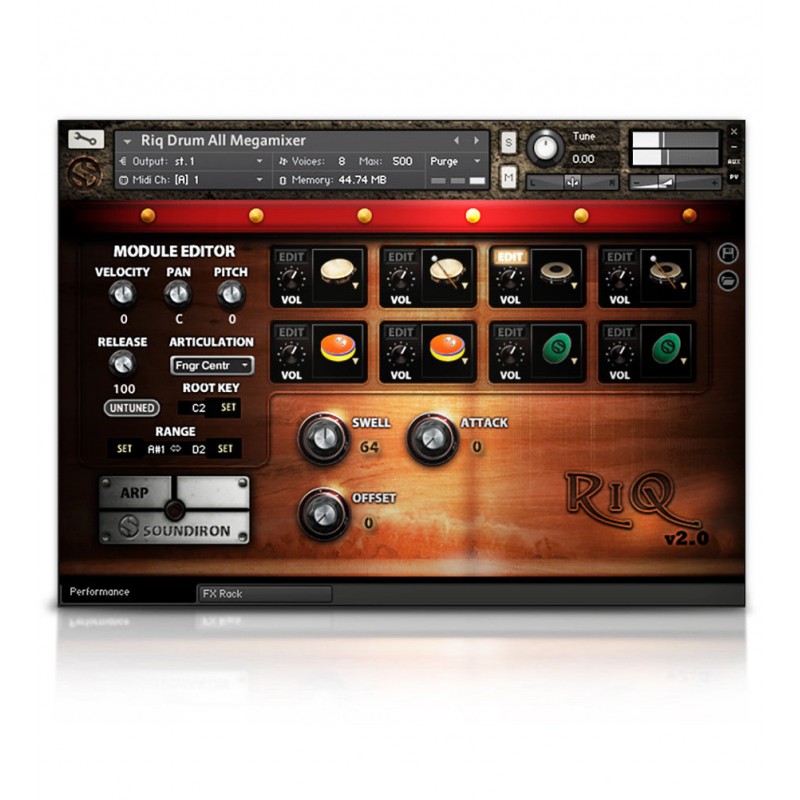Click the PV button in the header
Image resolution: width=800 pixels, height=800 pixels.
[733, 177]
